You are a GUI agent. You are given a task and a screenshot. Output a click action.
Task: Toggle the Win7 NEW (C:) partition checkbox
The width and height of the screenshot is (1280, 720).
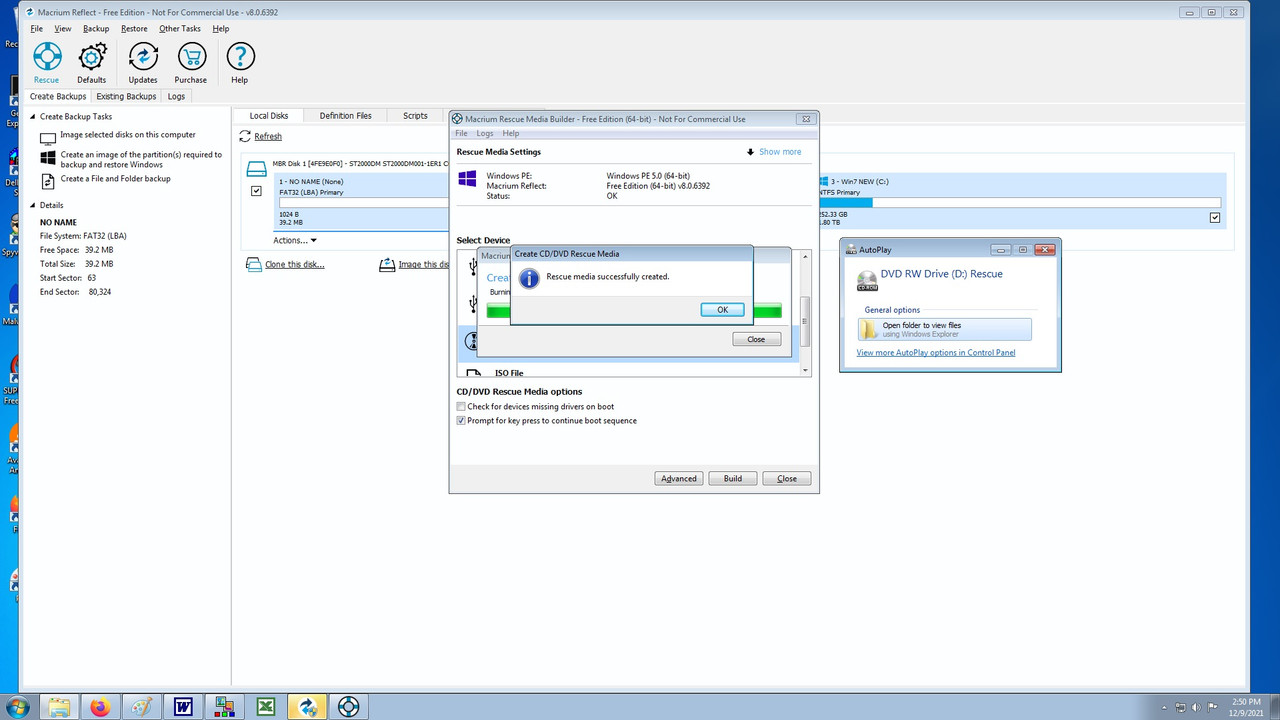point(1215,217)
